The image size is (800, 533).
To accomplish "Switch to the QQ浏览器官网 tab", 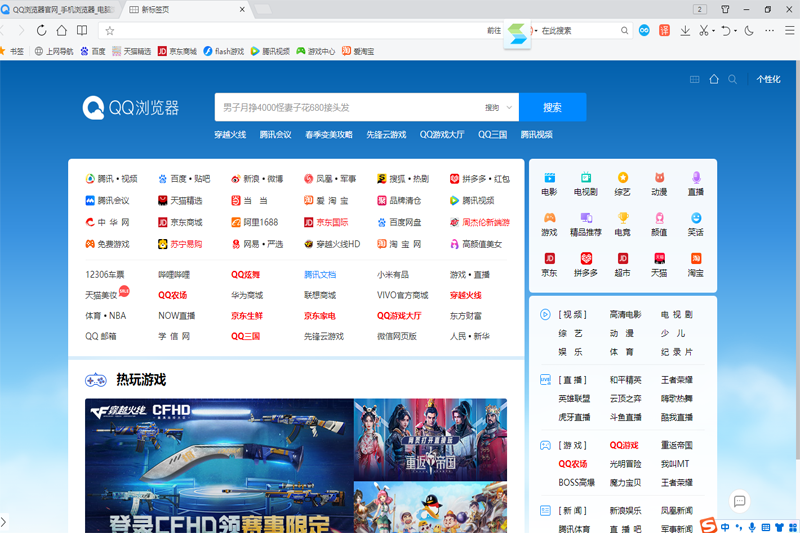I will click(x=60, y=10).
